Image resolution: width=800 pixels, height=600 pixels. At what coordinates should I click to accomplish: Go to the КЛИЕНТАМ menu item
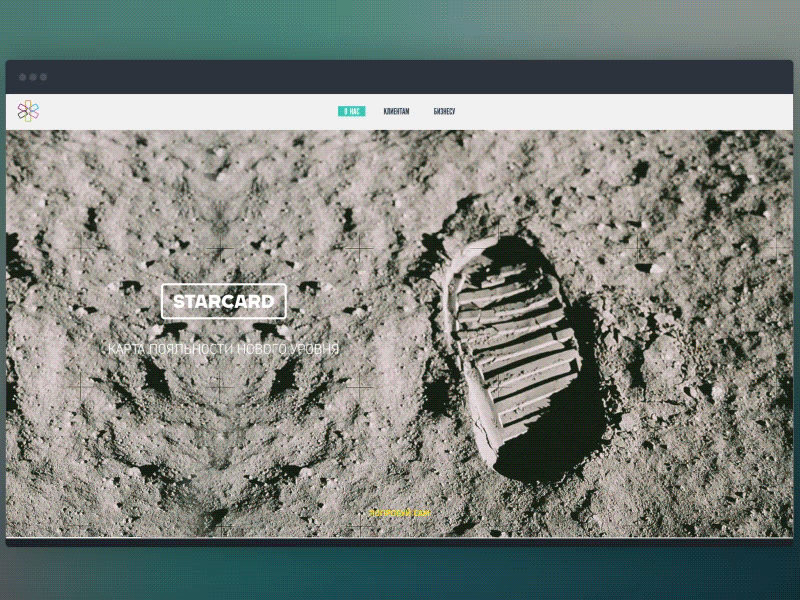[396, 111]
